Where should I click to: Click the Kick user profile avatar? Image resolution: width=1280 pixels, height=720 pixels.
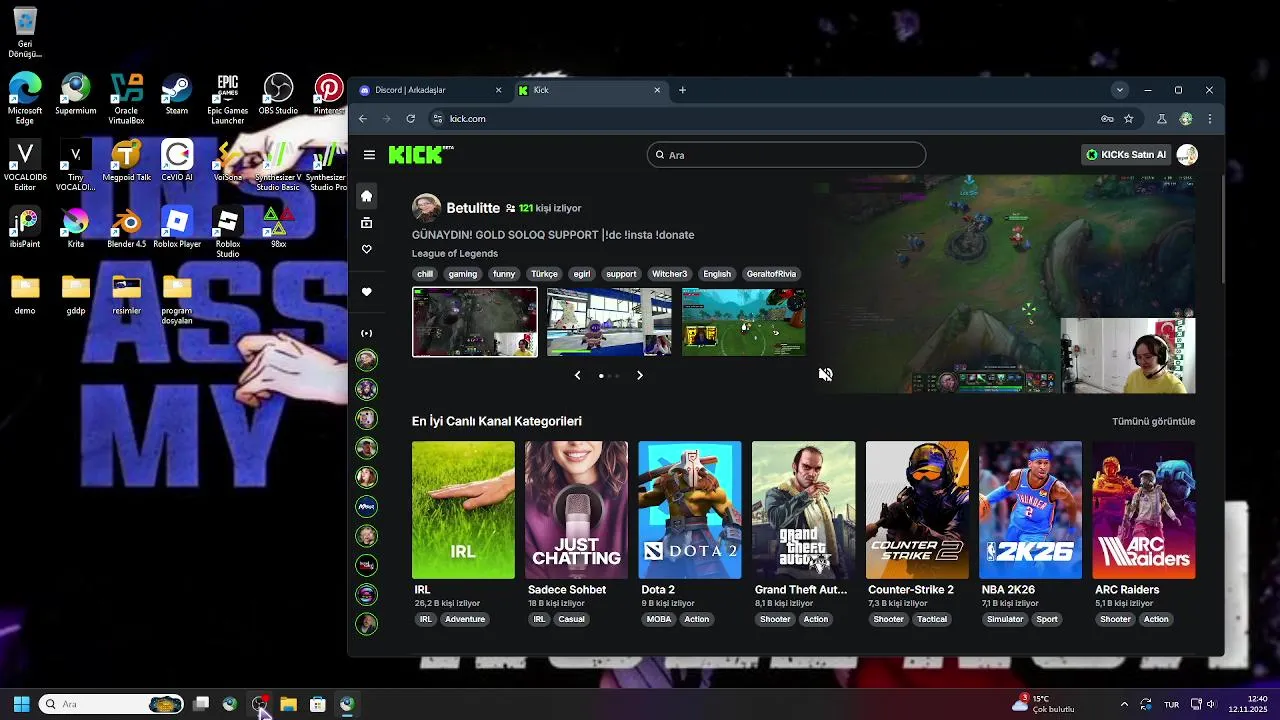pyautogui.click(x=1187, y=154)
